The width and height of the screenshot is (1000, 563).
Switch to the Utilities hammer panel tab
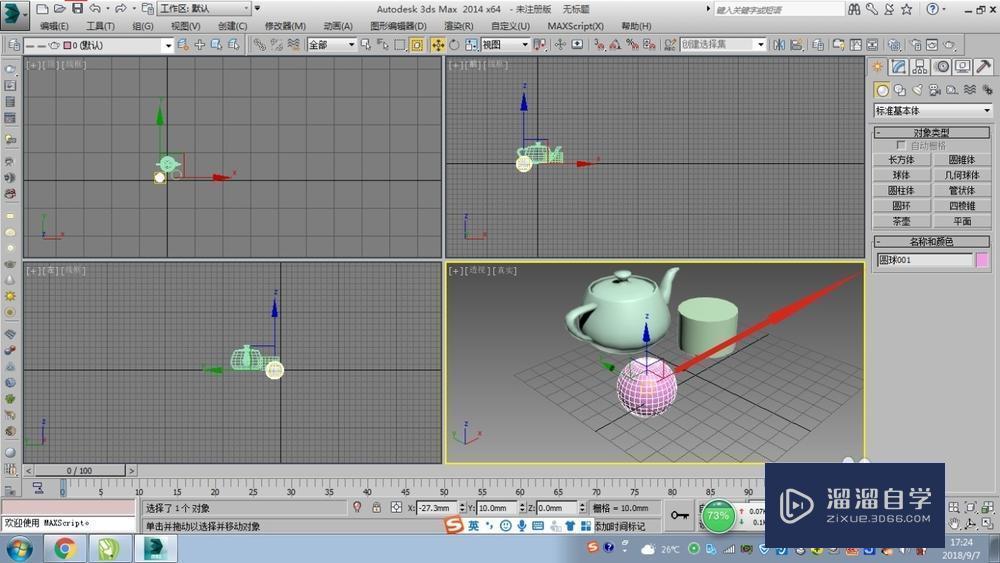(983, 67)
